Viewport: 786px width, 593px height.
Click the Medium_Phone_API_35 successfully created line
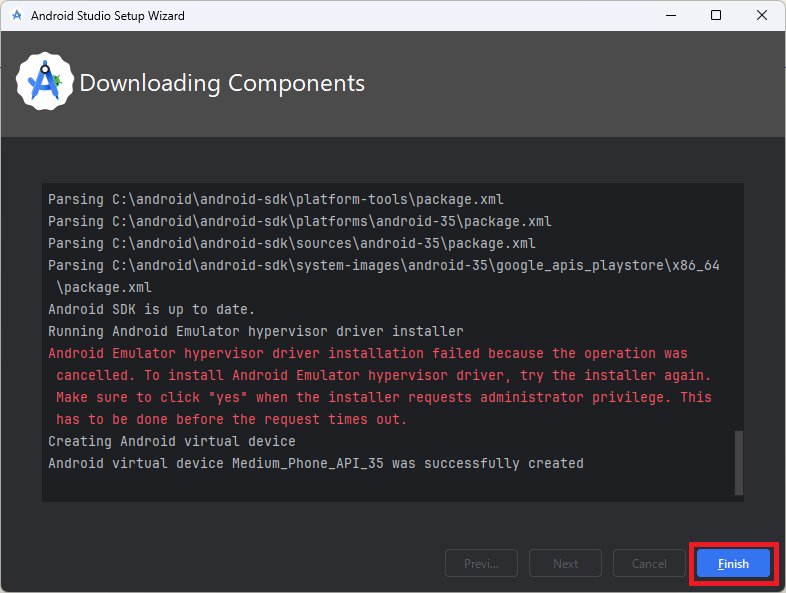(315, 463)
